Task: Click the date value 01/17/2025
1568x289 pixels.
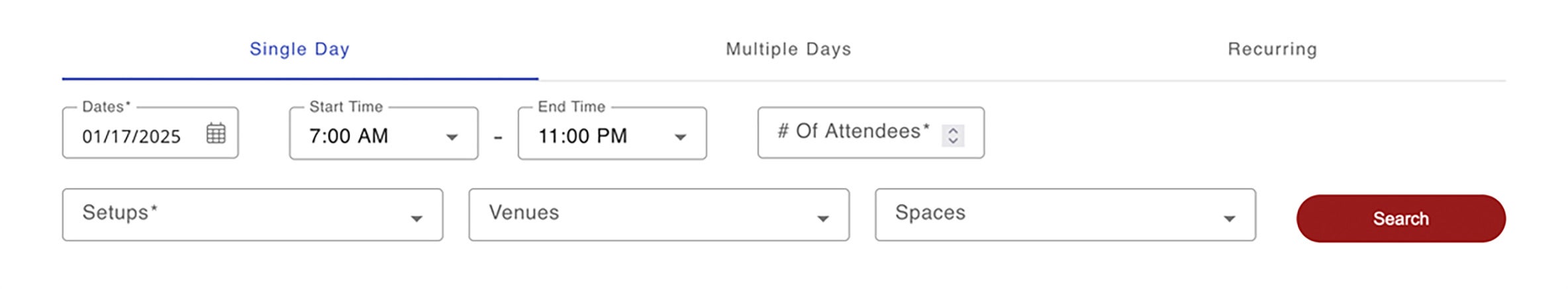Action: (x=131, y=137)
